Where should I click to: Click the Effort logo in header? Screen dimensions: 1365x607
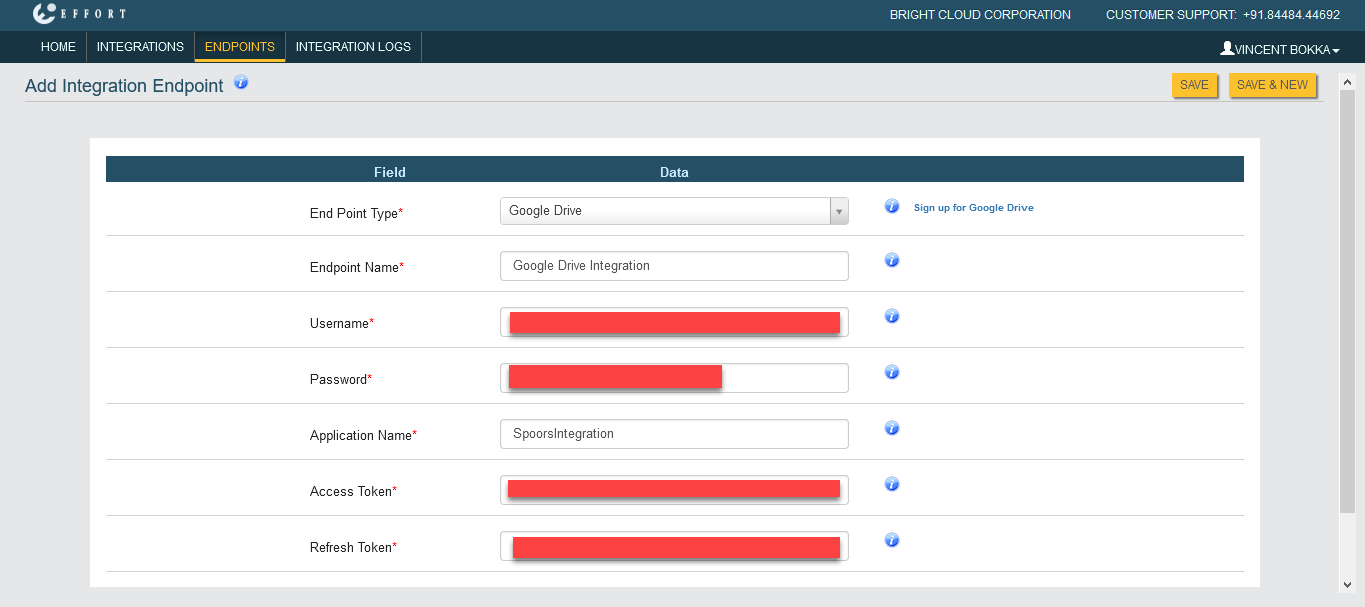79,14
